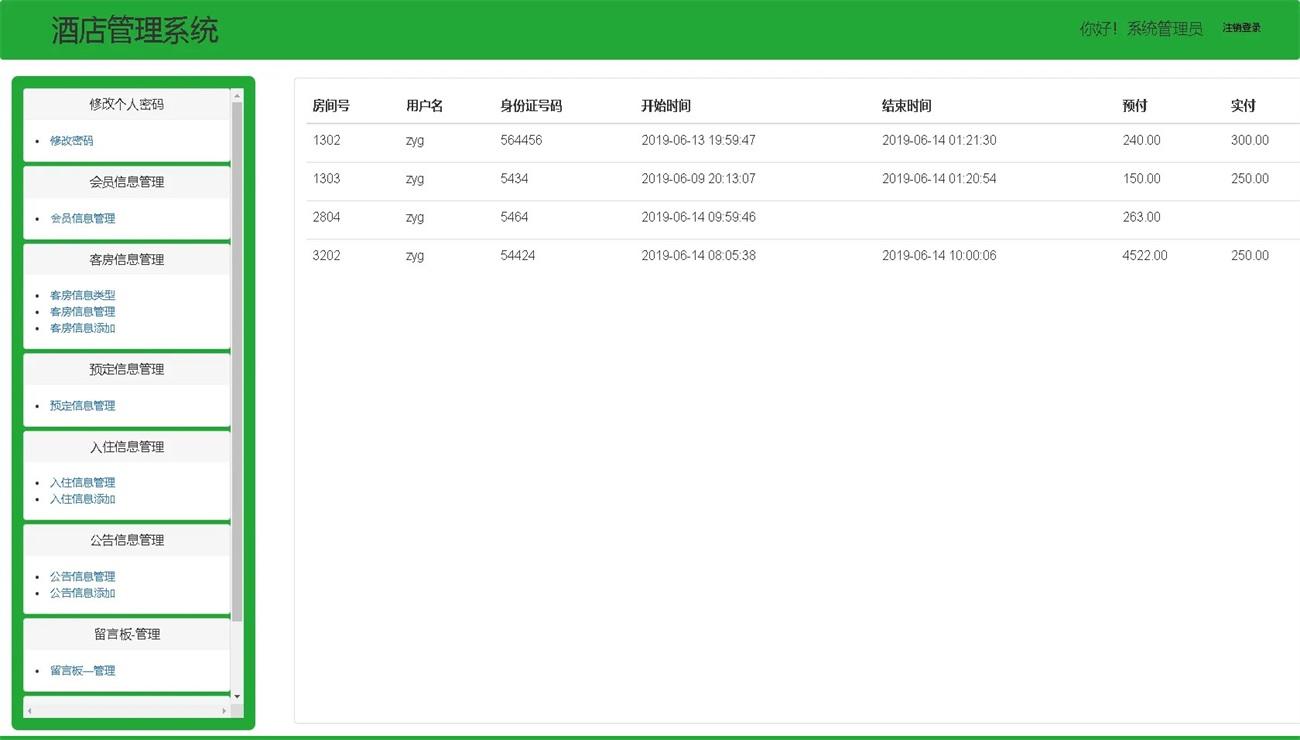This screenshot has height=740, width=1300.
Task: Click the 修改密码 link in sidebar
Action: [71, 141]
